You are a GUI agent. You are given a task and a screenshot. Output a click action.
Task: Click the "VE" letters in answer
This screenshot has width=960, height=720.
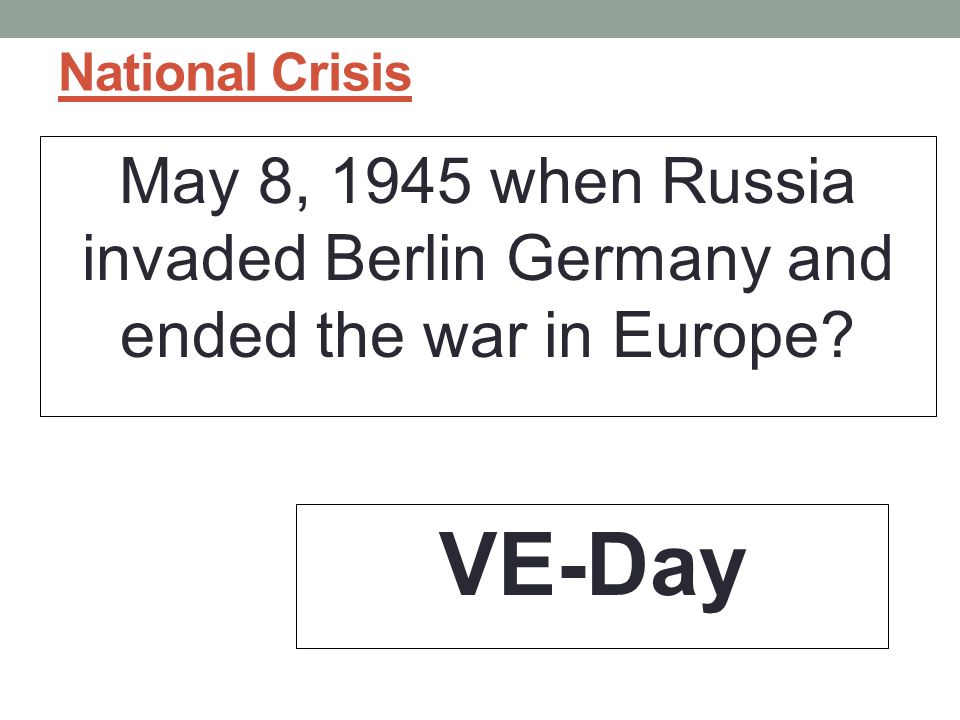[x=496, y=564]
